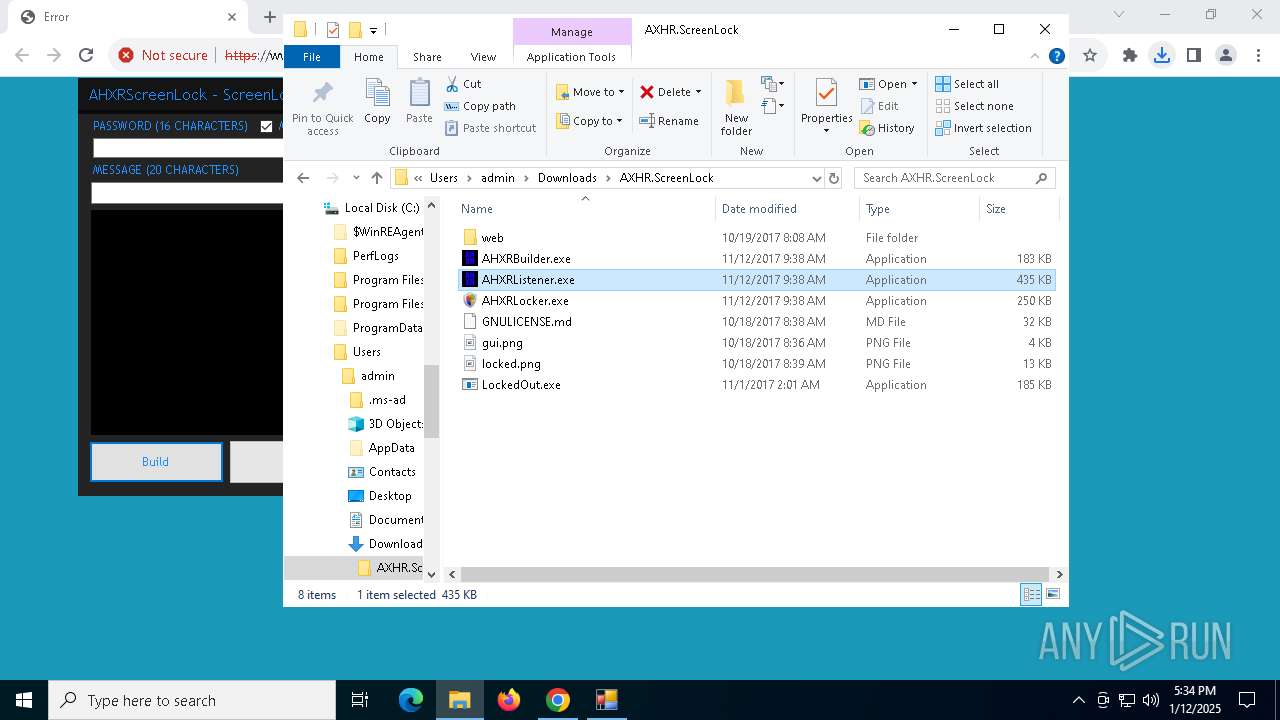1280x720 pixels.
Task: Click the Chrome extensions puzzle icon
Action: point(1130,55)
